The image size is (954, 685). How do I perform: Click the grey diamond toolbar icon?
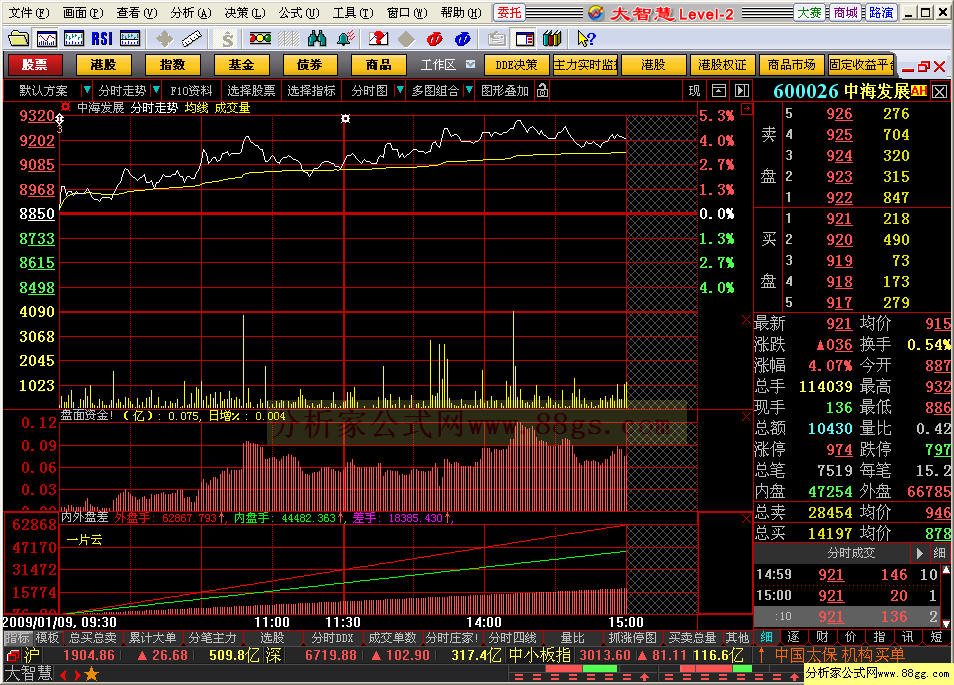[x=406, y=39]
